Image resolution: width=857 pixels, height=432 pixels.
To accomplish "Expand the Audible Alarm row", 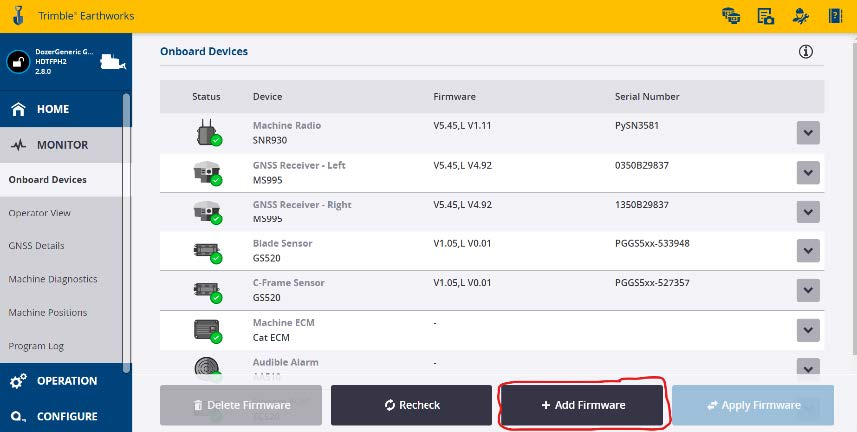I will tap(808, 367).
